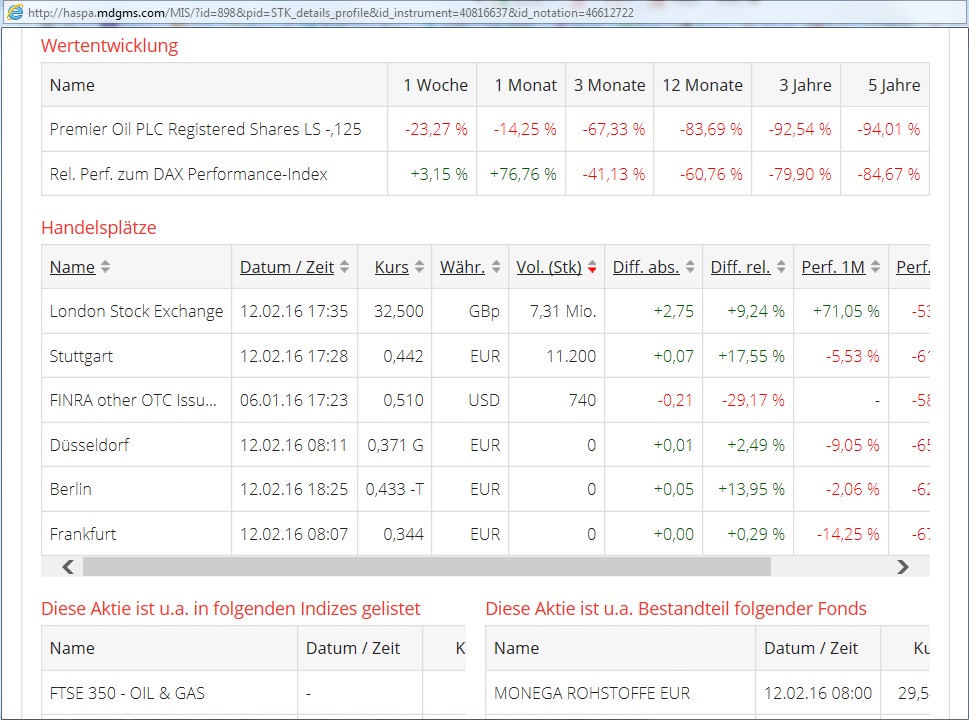Viewport: 969px width, 720px height.
Task: Toggle the red Vol. (Stk) sort indicator
Action: 592,269
